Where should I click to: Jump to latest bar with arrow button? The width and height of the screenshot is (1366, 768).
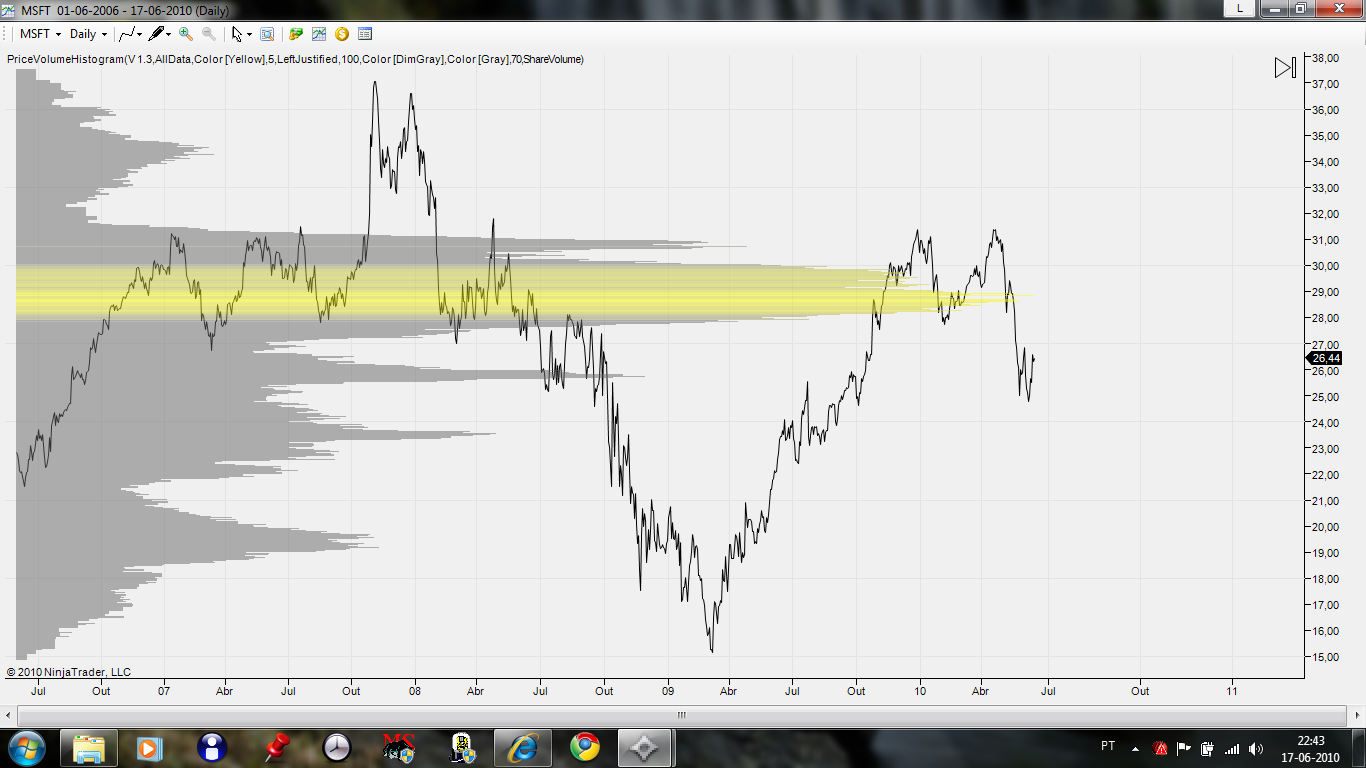coord(1285,68)
